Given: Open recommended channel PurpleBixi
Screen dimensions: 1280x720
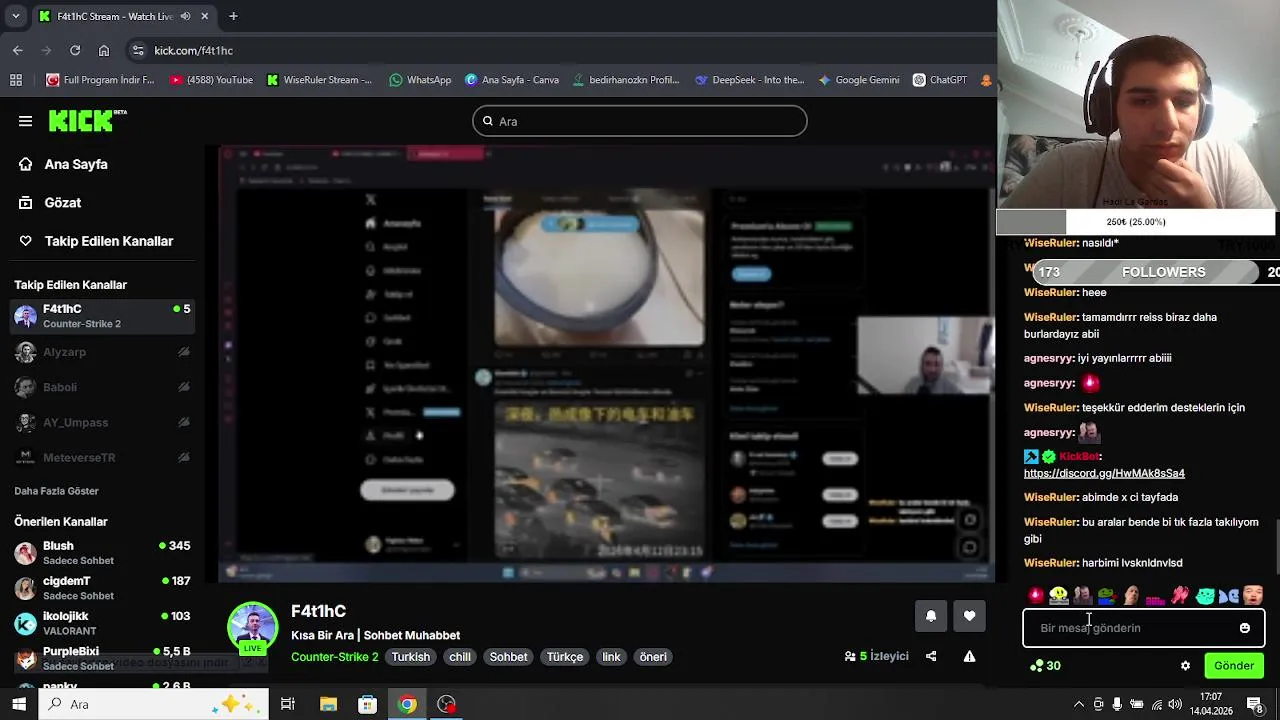Looking at the screenshot, I should pyautogui.click(x=100, y=658).
